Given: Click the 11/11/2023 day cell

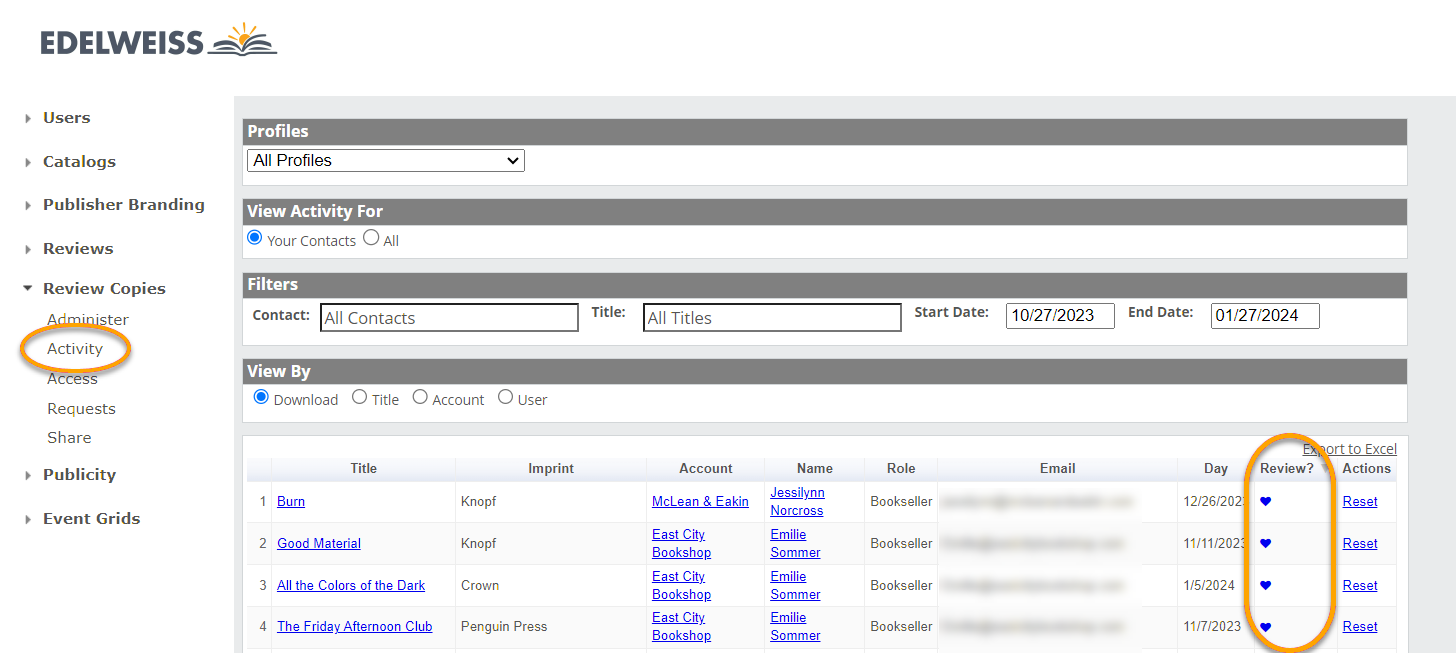Looking at the screenshot, I should (x=1215, y=544).
